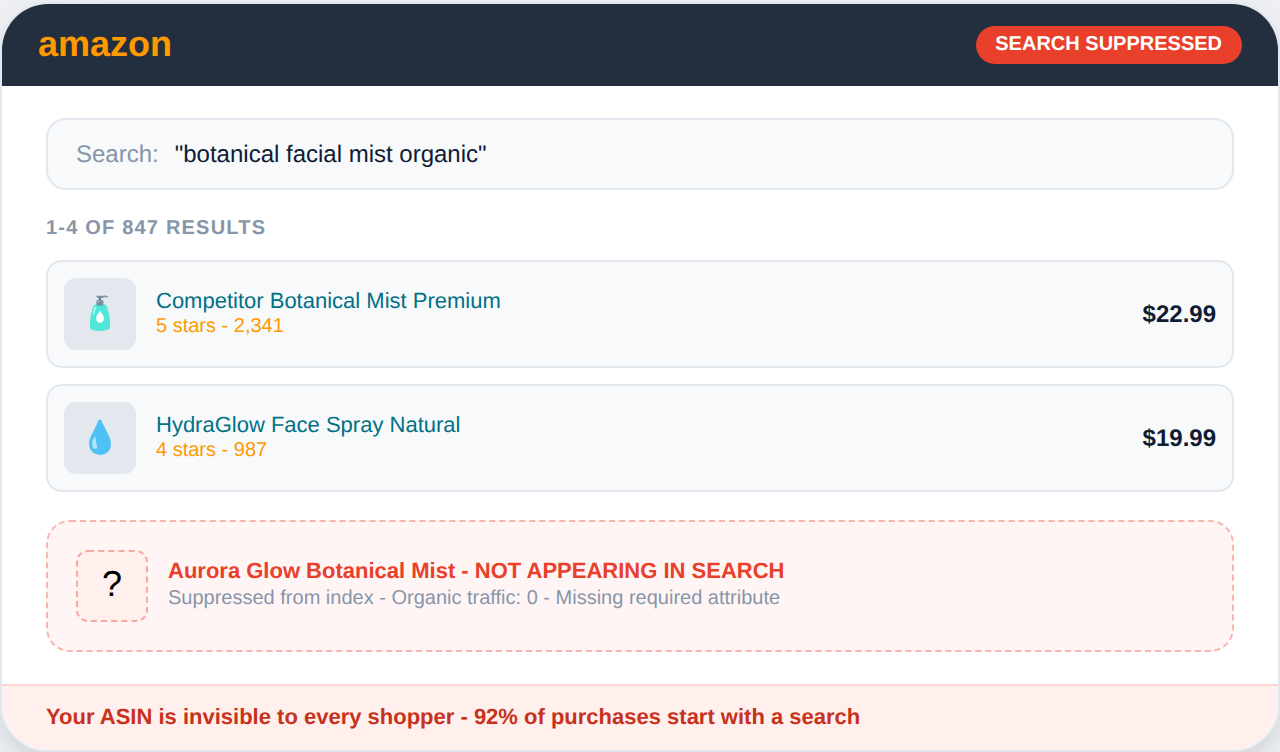Click the 5 stars - 2,341 rating
Screen dimensions: 1280x752
coord(219,326)
